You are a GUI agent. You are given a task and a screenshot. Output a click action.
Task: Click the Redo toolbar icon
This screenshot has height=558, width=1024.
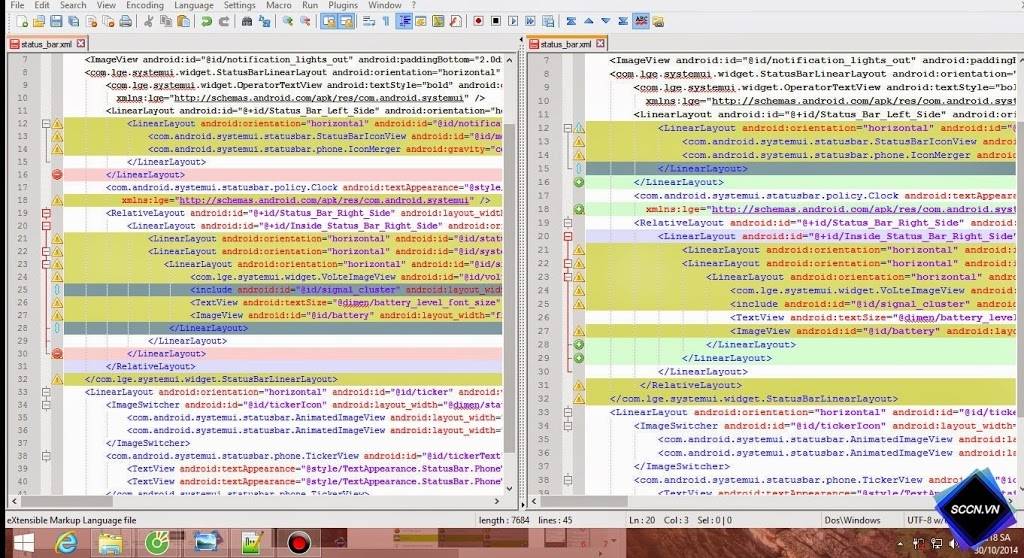click(x=224, y=22)
